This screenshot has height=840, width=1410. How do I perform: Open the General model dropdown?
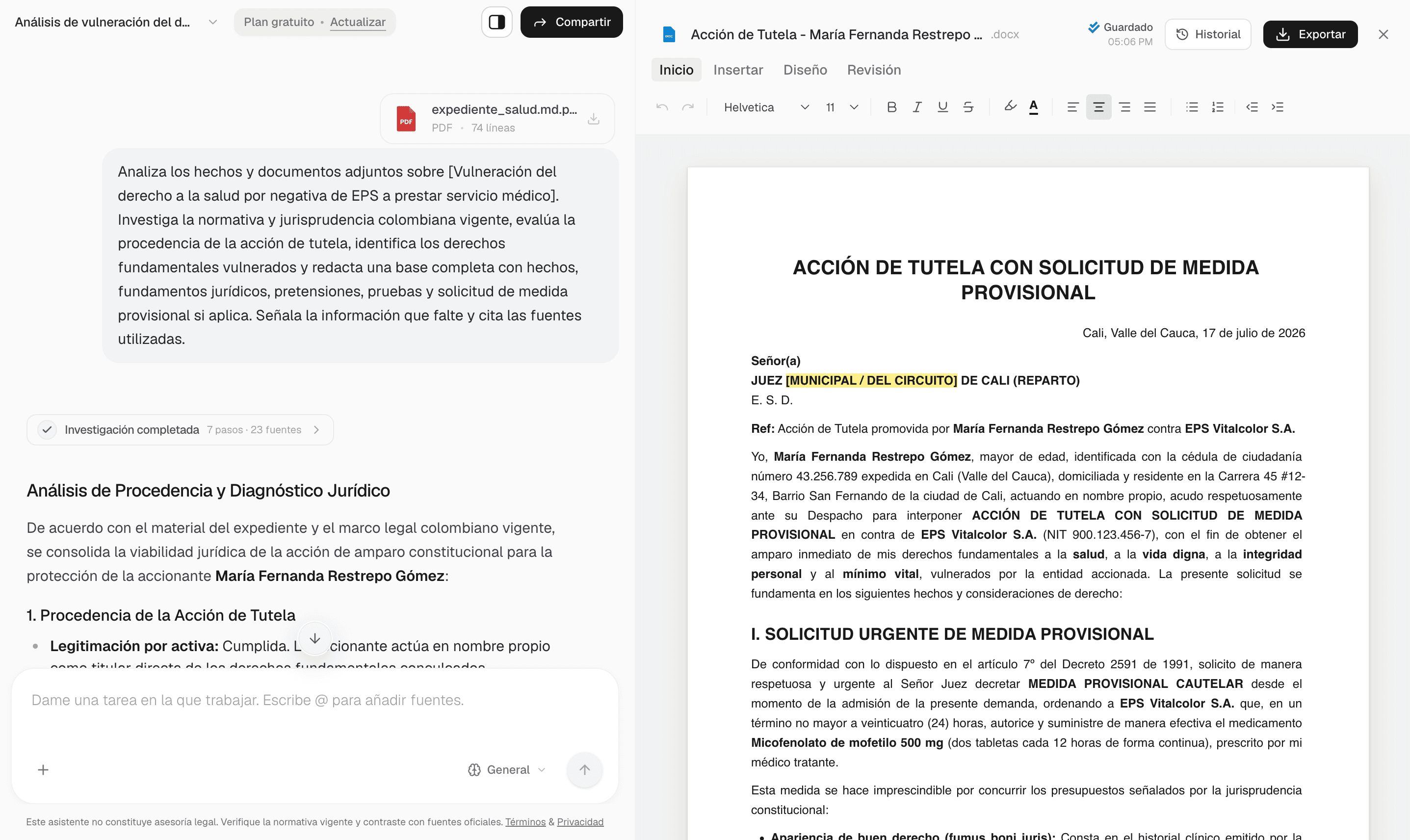(x=507, y=769)
